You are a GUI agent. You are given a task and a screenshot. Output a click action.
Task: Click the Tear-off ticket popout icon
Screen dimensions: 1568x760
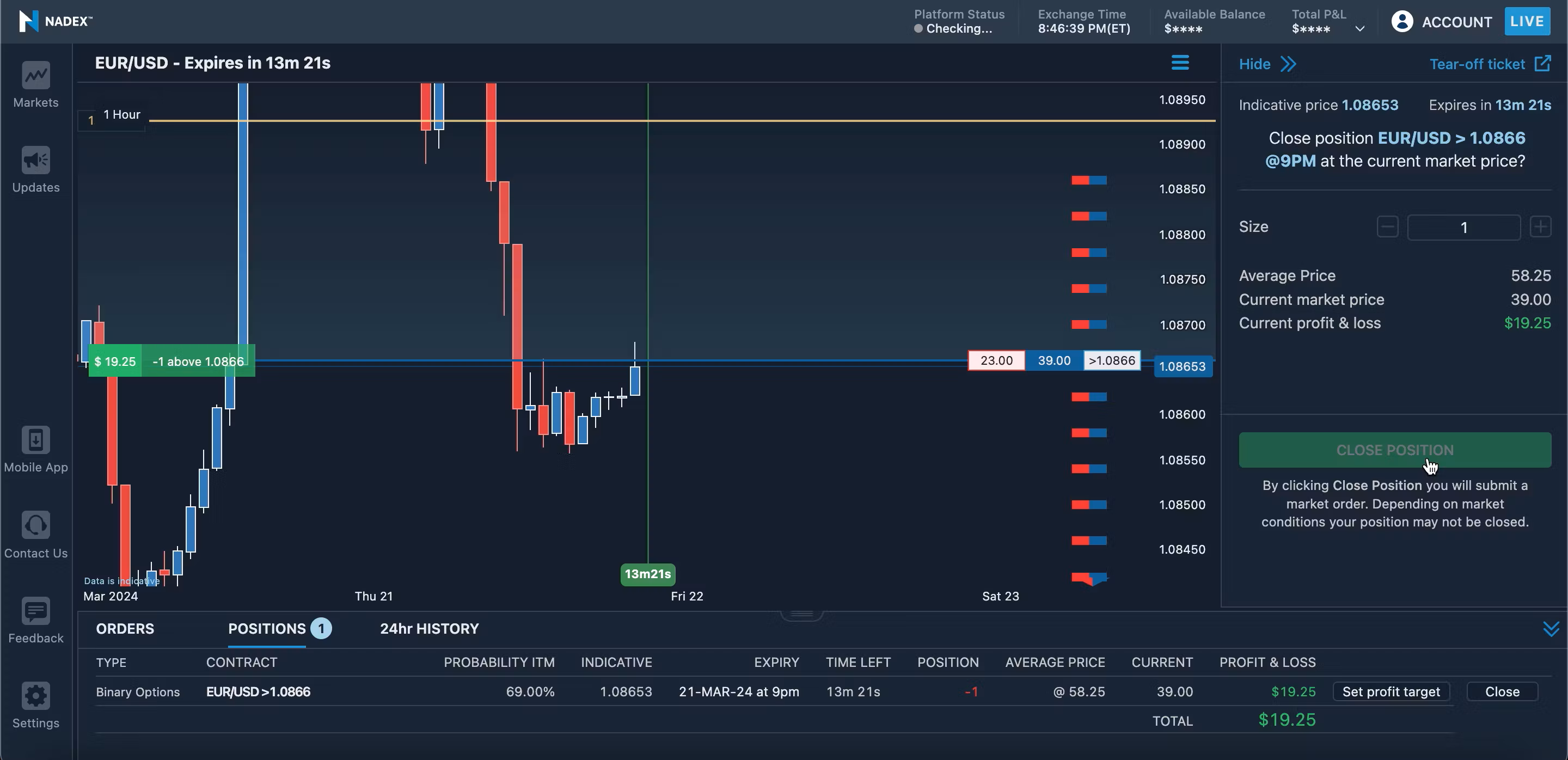tap(1542, 64)
